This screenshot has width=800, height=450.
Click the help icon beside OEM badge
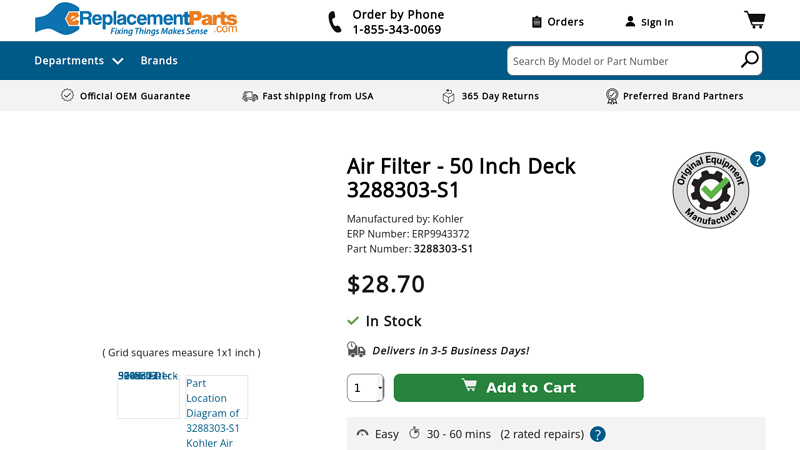pos(757,159)
